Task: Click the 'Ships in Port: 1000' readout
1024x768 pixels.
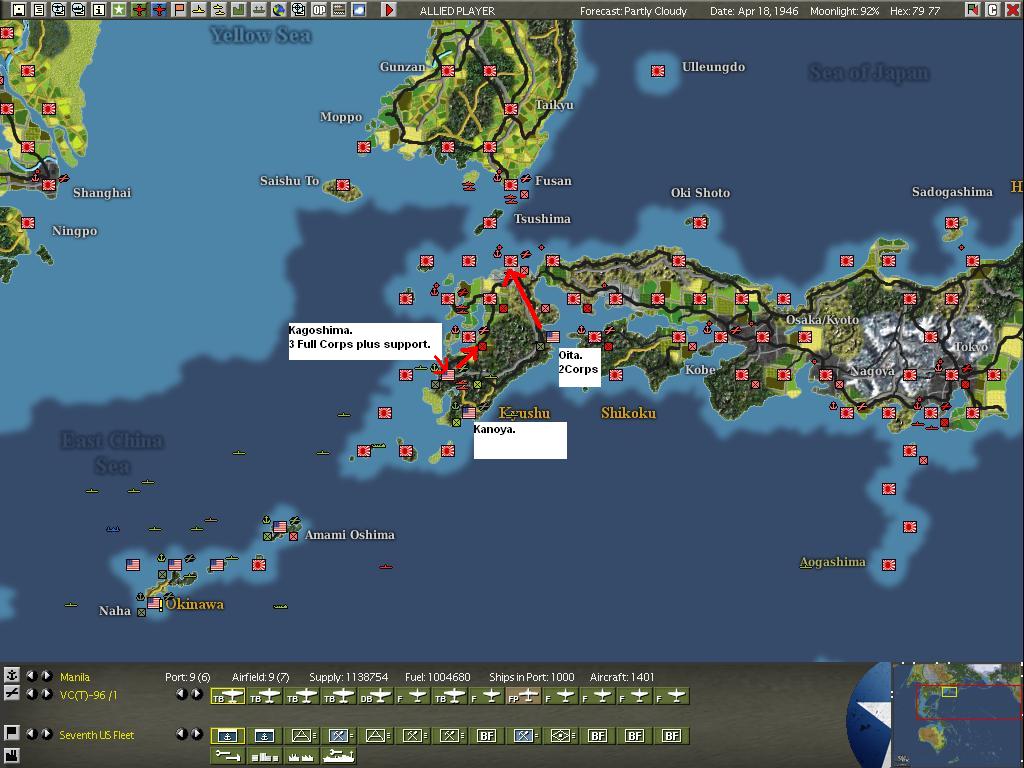Action: 532,677
